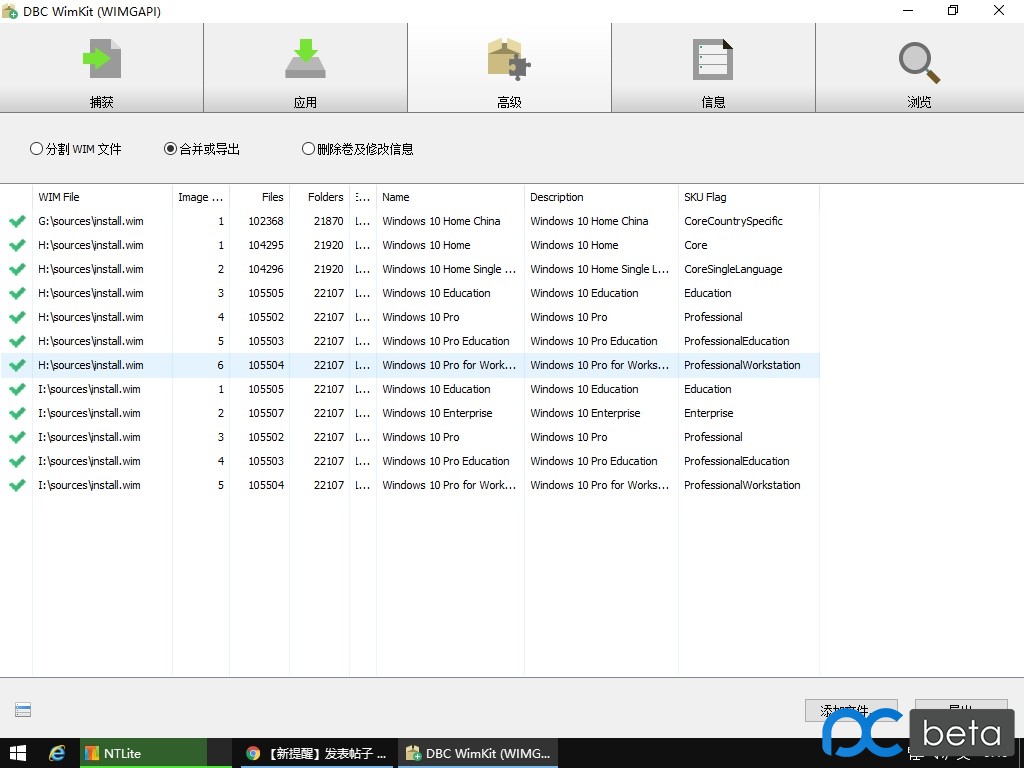The image size is (1024, 768).
Task: Launch Internet Explorer from taskbar
Action: (57, 753)
